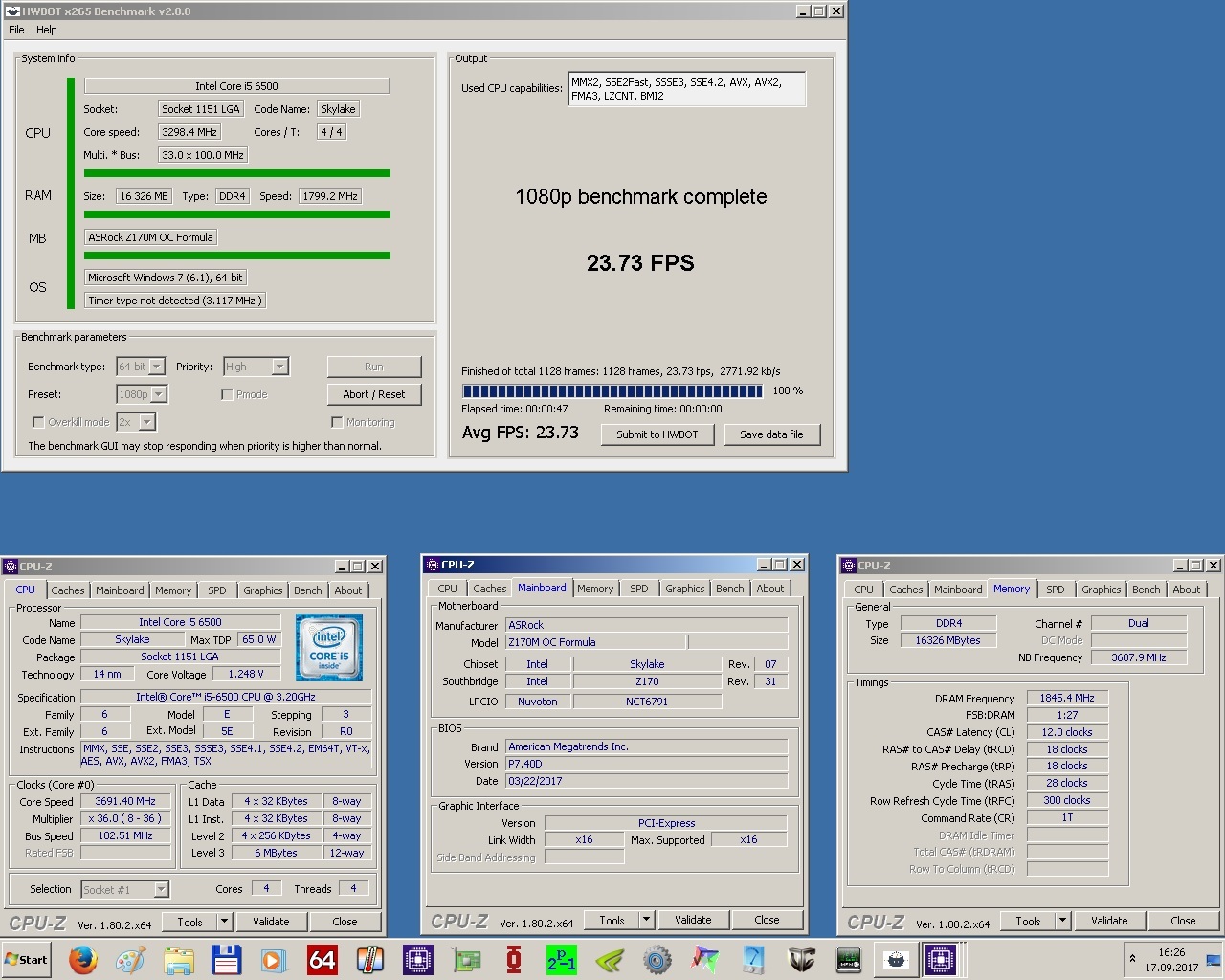The height and width of the screenshot is (980, 1225).
Task: Open Windows Media Player from taskbar
Action: [x=274, y=959]
